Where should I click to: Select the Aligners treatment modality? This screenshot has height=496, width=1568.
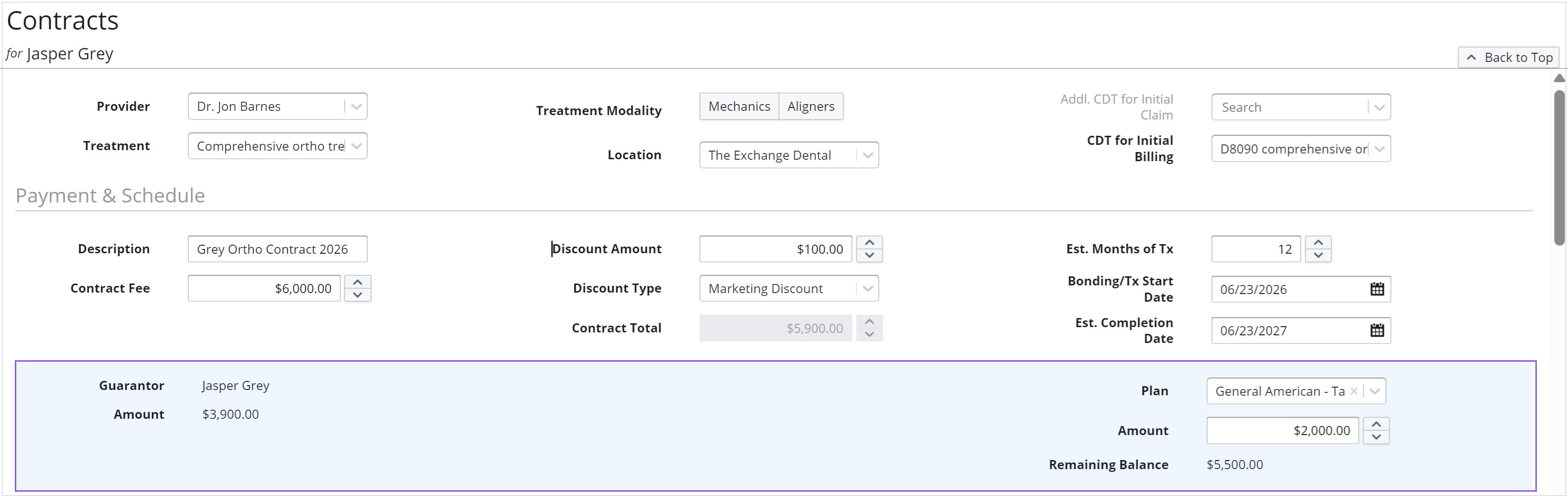(811, 106)
